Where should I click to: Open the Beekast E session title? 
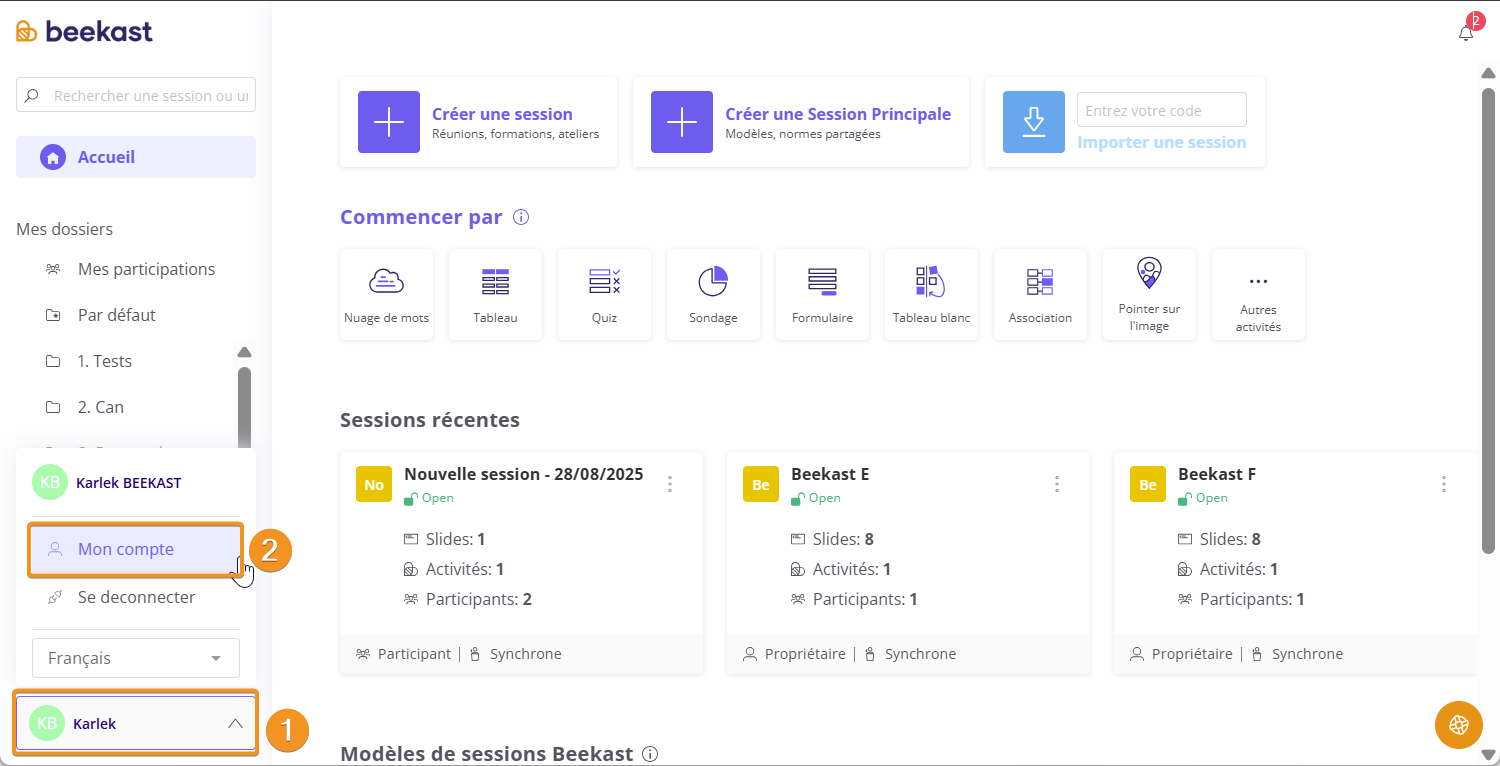pyautogui.click(x=830, y=474)
